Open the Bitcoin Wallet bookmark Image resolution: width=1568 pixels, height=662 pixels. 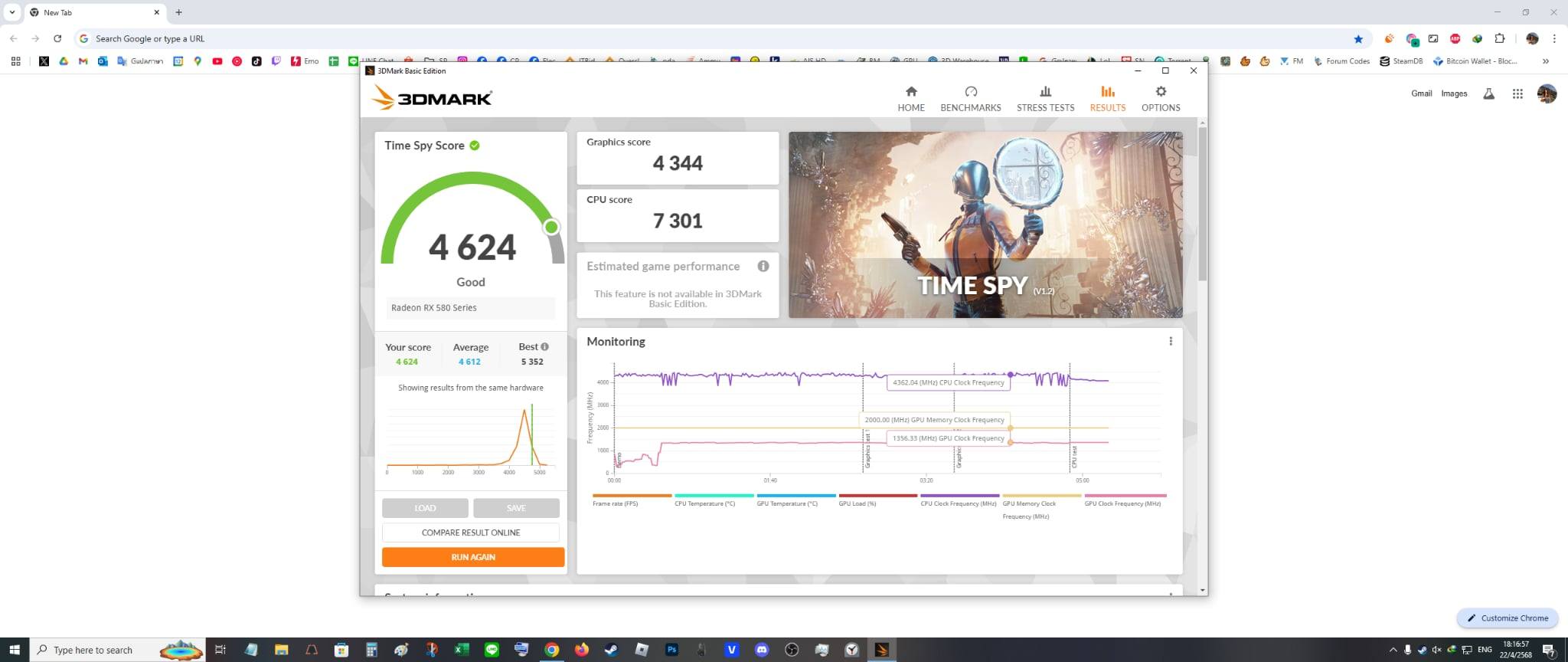click(x=1475, y=61)
